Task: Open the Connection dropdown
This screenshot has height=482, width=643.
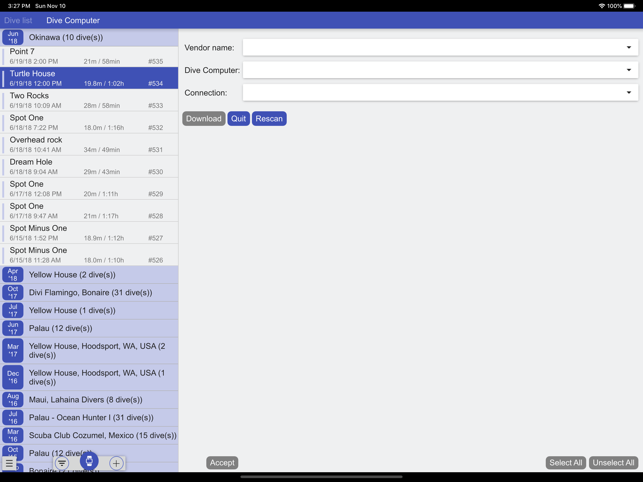Action: point(439,93)
